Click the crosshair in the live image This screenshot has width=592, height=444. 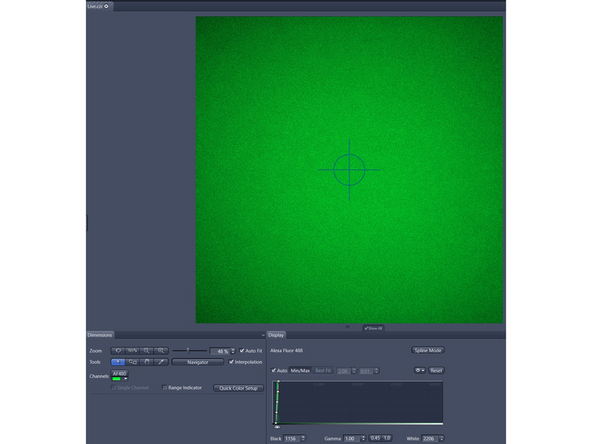tap(349, 170)
